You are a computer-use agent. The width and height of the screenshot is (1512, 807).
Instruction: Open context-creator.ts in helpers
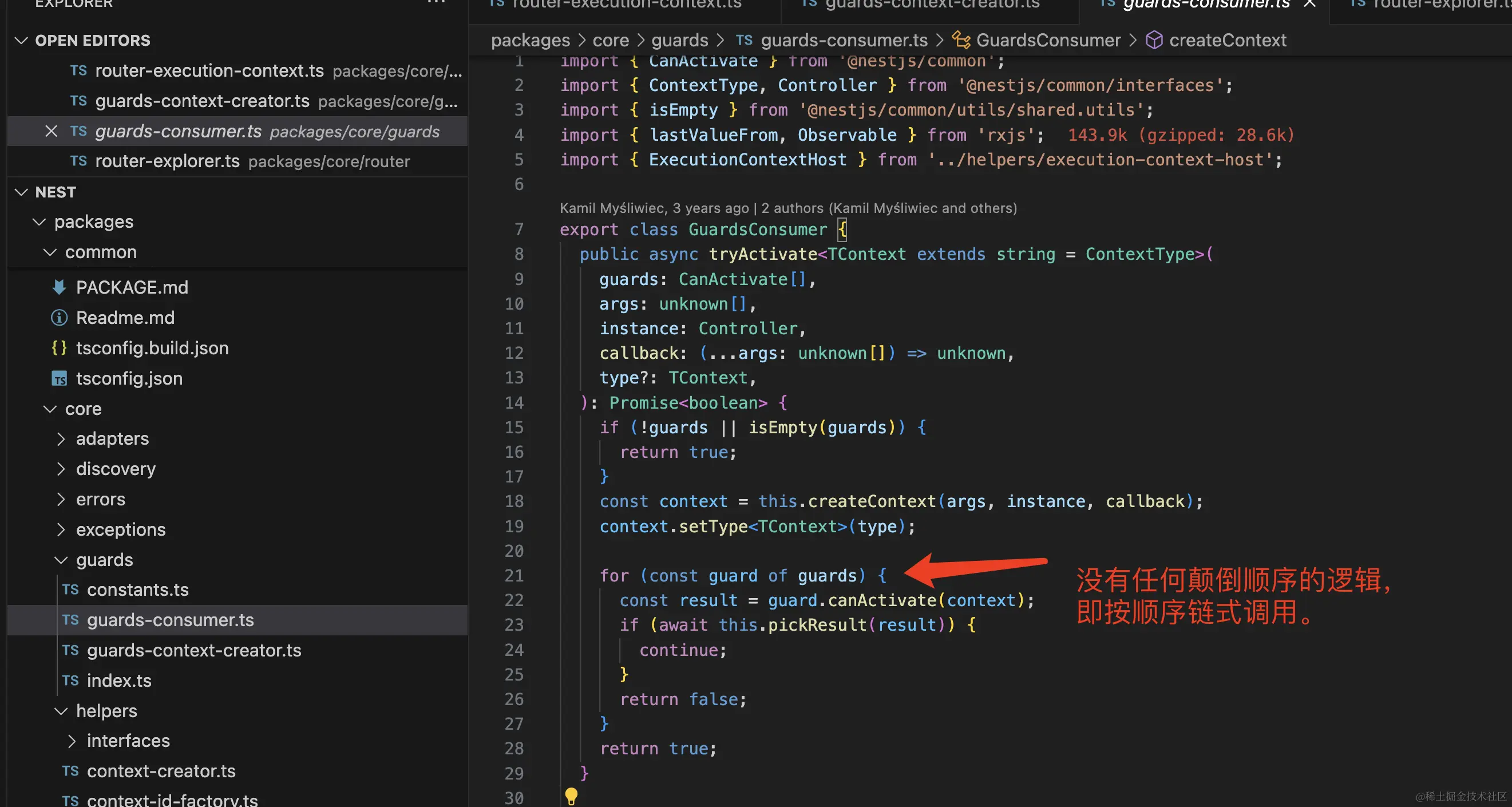(238, 771)
